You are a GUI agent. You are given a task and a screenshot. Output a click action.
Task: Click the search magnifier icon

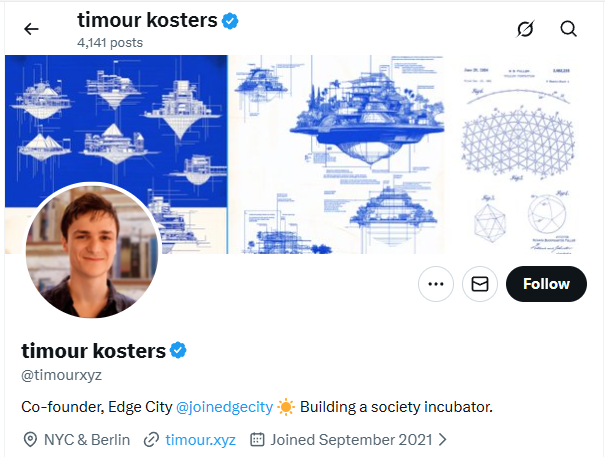coord(569,29)
